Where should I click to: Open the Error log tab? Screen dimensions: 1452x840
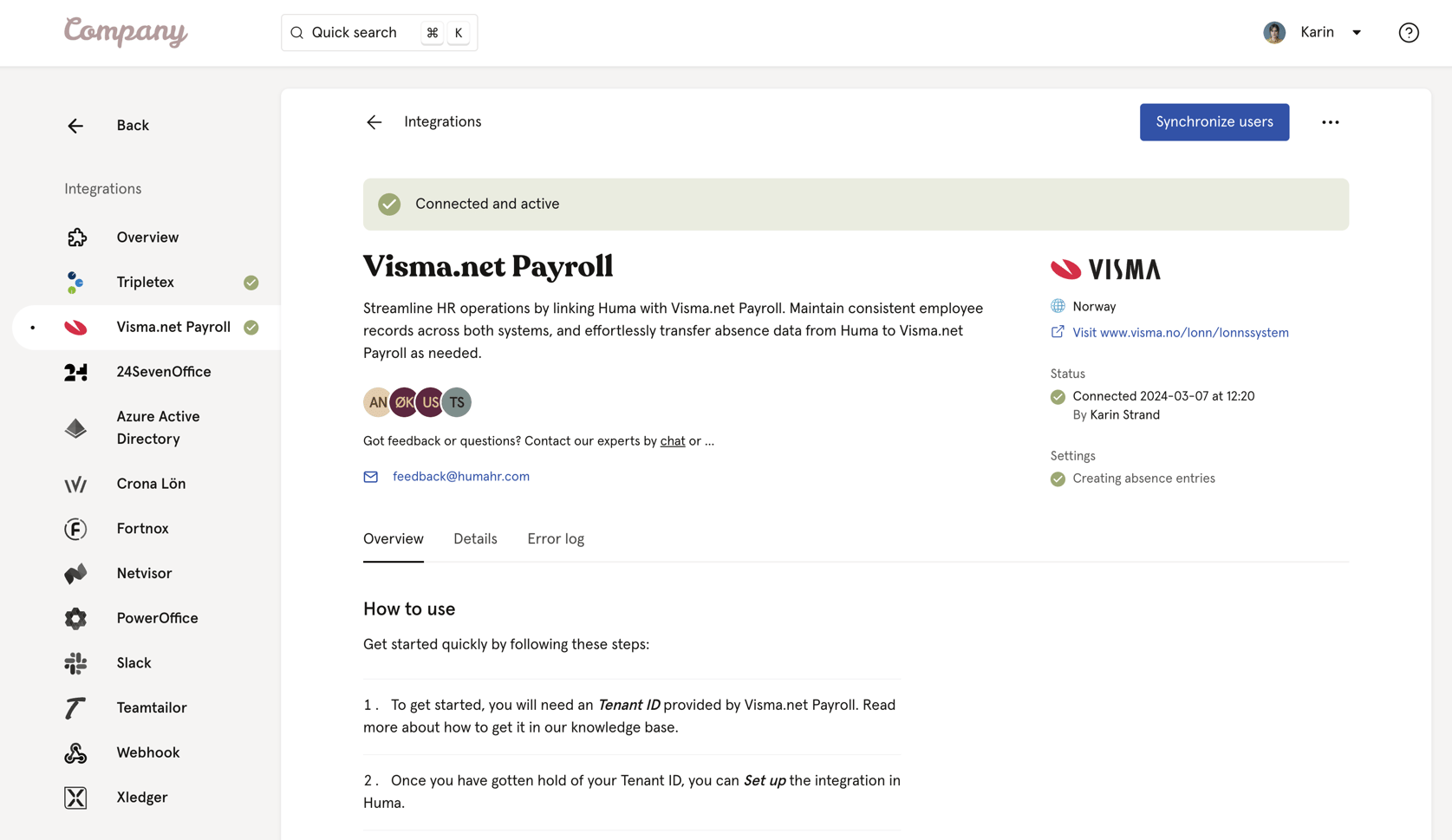pos(556,538)
